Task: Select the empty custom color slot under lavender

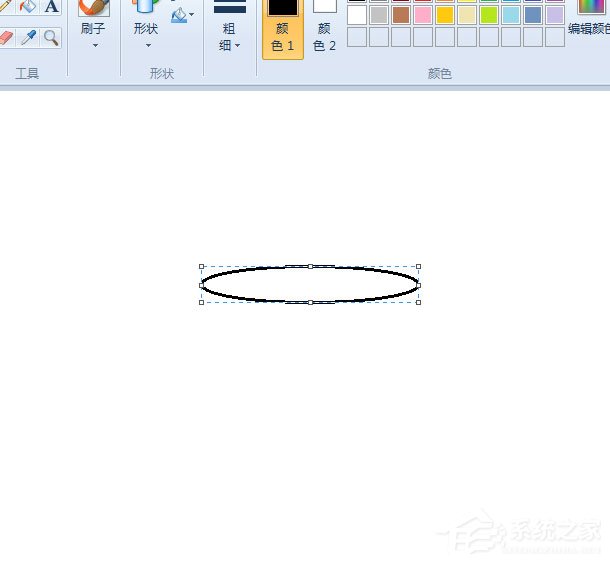Action: 555,37
